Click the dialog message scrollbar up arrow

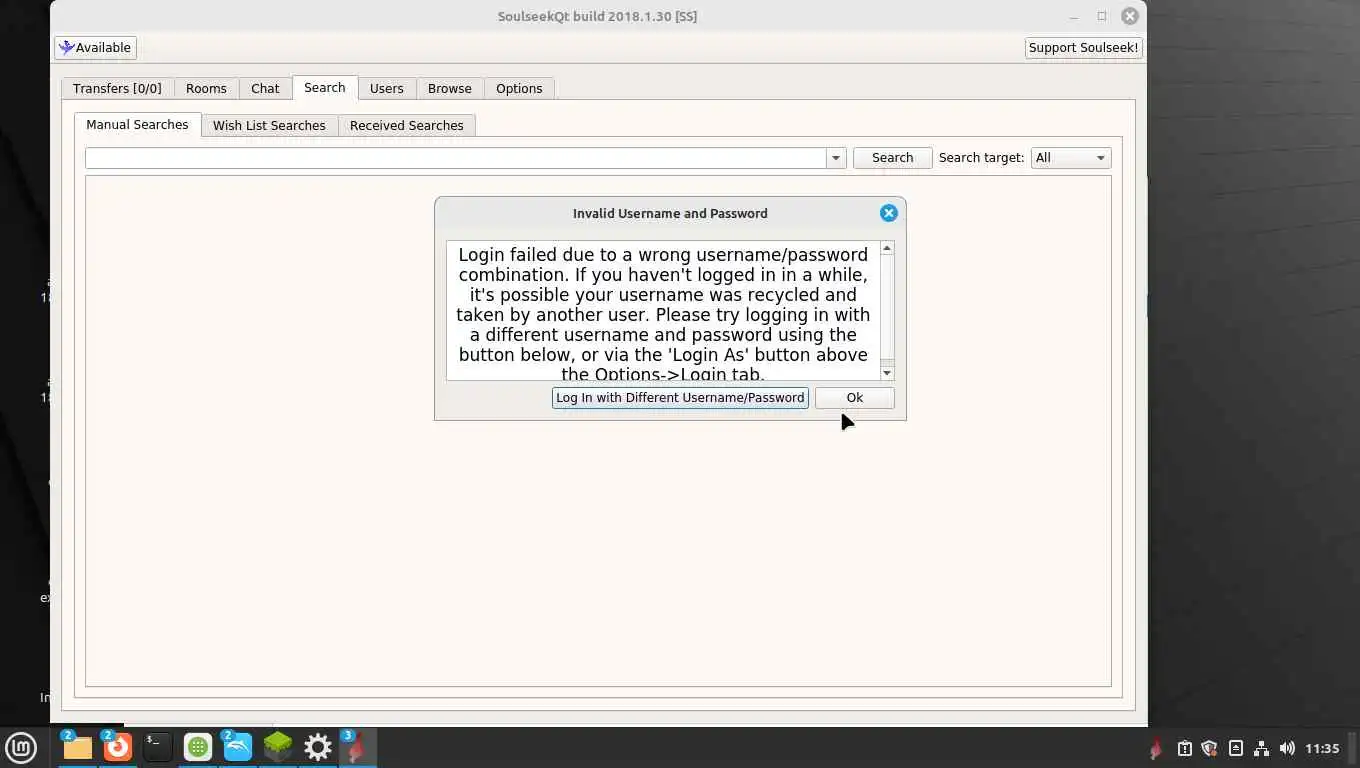tap(887, 248)
